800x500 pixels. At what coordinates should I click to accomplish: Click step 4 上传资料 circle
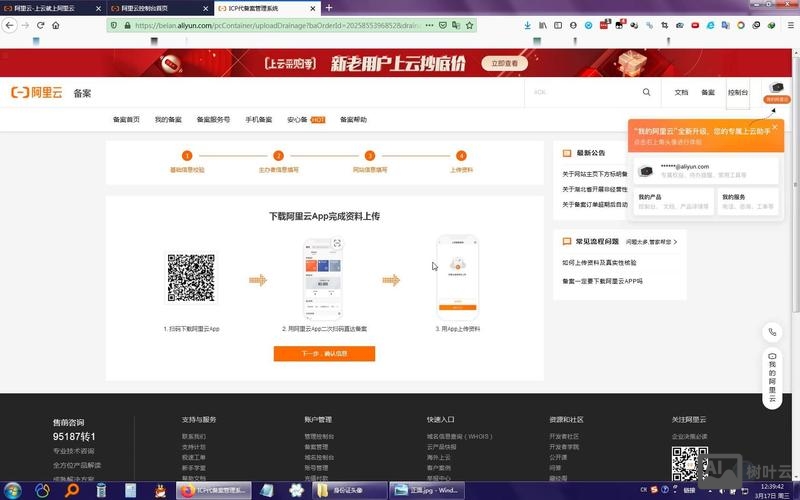pos(461,156)
